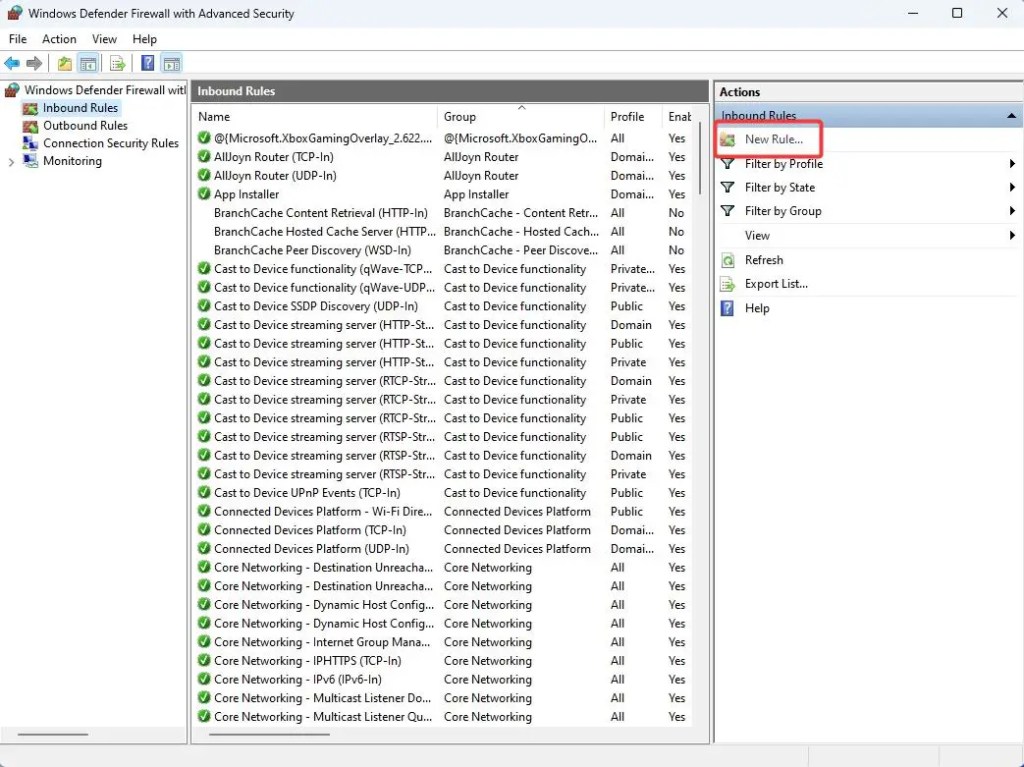Select the Microsoft.XboxGamingOverlay rule row
This screenshot has width=1024, height=767.
443,139
